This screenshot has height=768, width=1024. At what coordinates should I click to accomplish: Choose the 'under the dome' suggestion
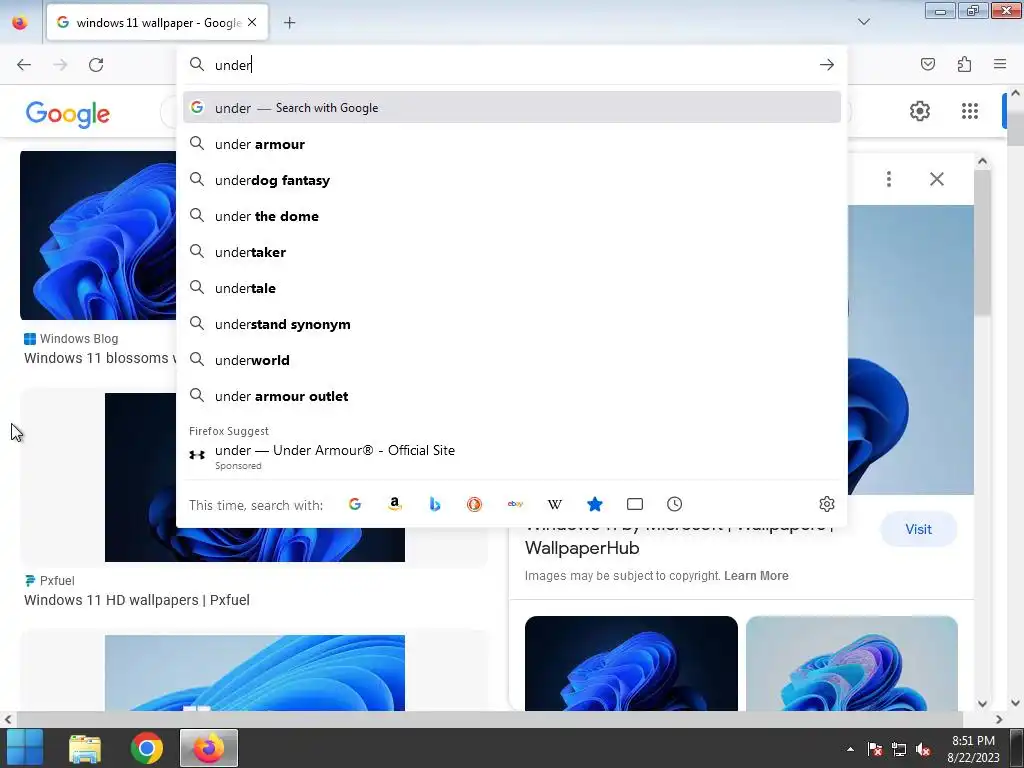(511, 216)
